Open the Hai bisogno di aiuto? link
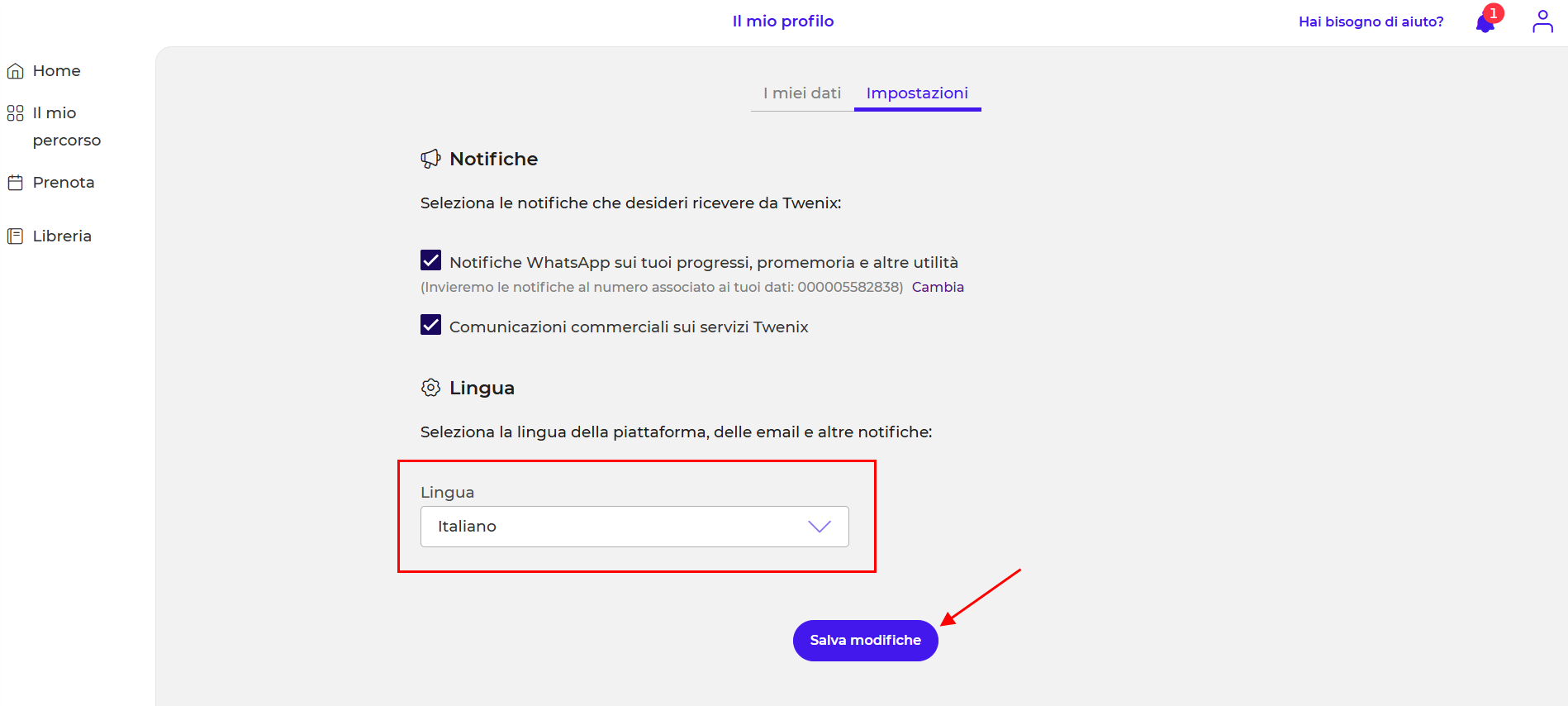 tap(1371, 21)
